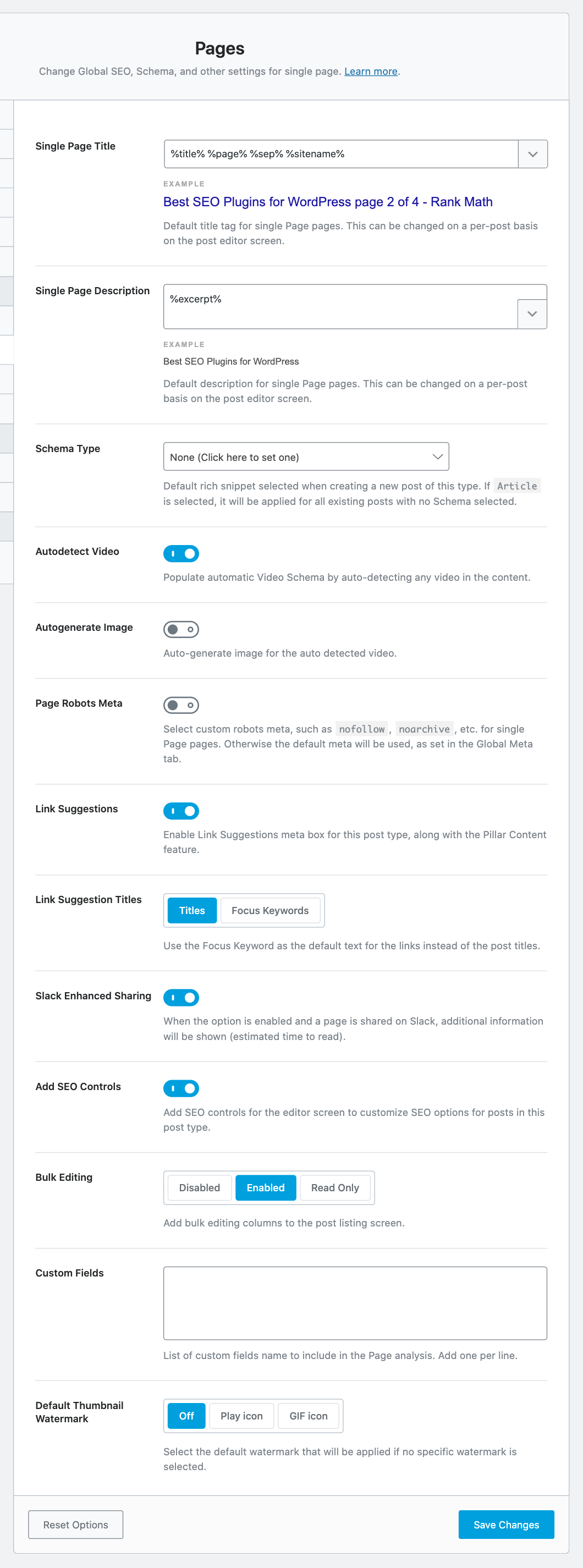Click inside the Custom Fields text area
This screenshot has height=1568, width=583.
(x=355, y=1302)
